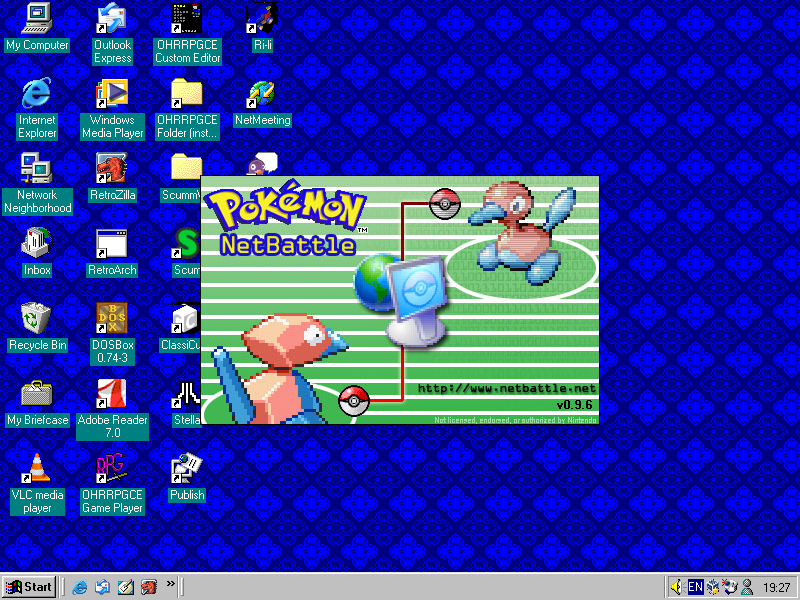Launch Outlook Express from Quick Launch
Image resolution: width=800 pixels, height=600 pixels.
pyautogui.click(x=102, y=587)
